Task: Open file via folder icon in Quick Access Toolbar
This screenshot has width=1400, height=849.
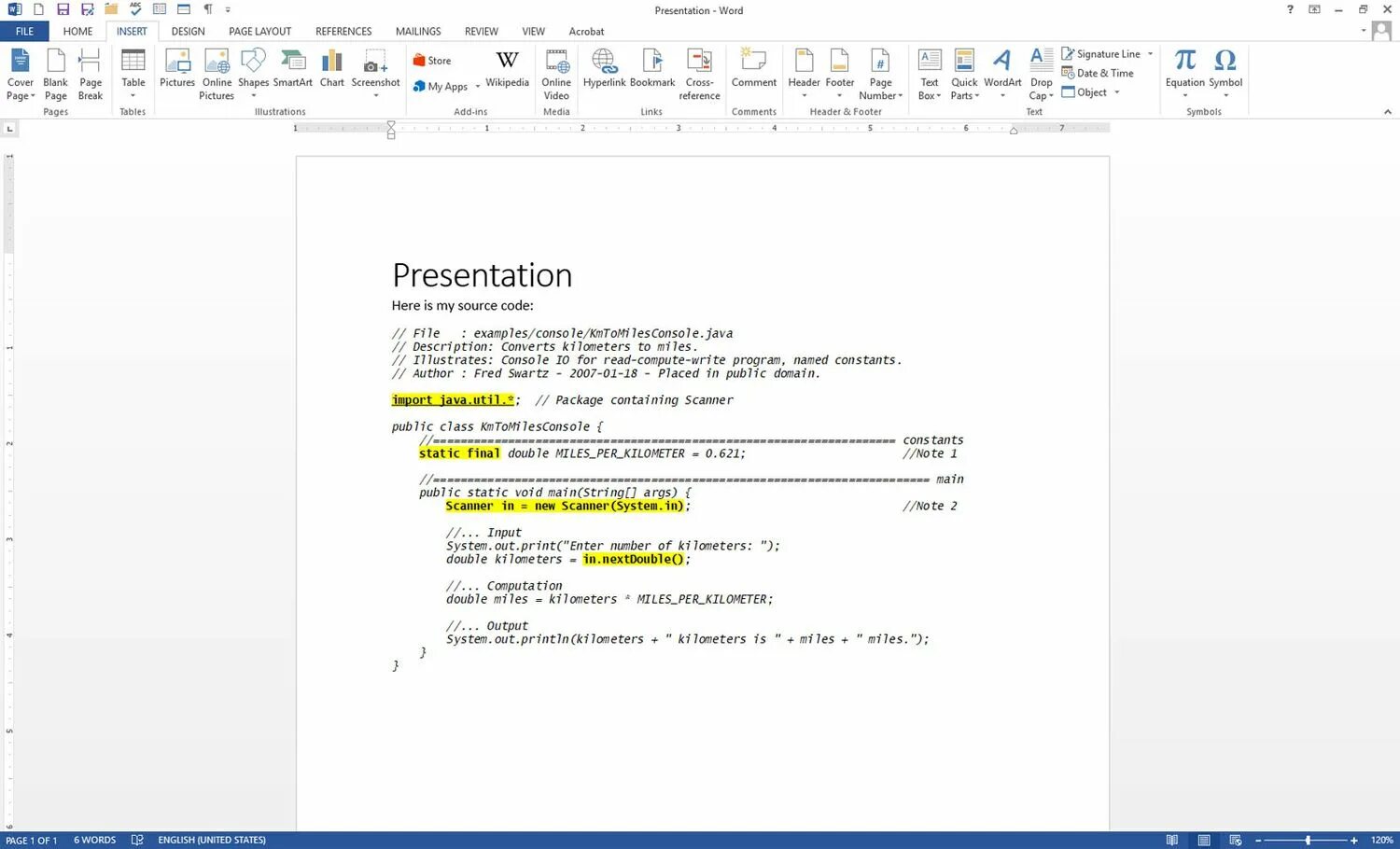Action: [x=111, y=9]
